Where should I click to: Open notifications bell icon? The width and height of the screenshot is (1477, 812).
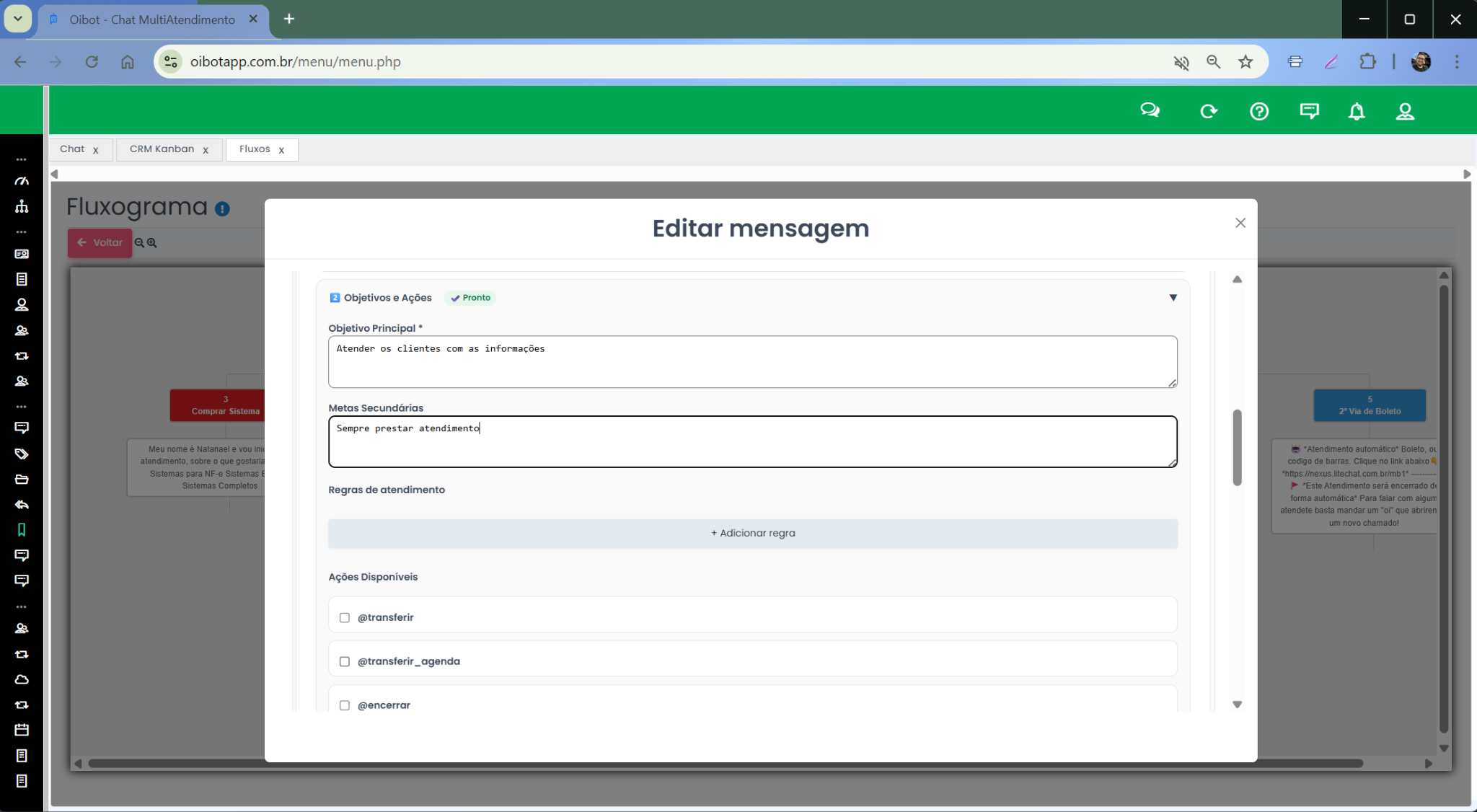click(1357, 111)
